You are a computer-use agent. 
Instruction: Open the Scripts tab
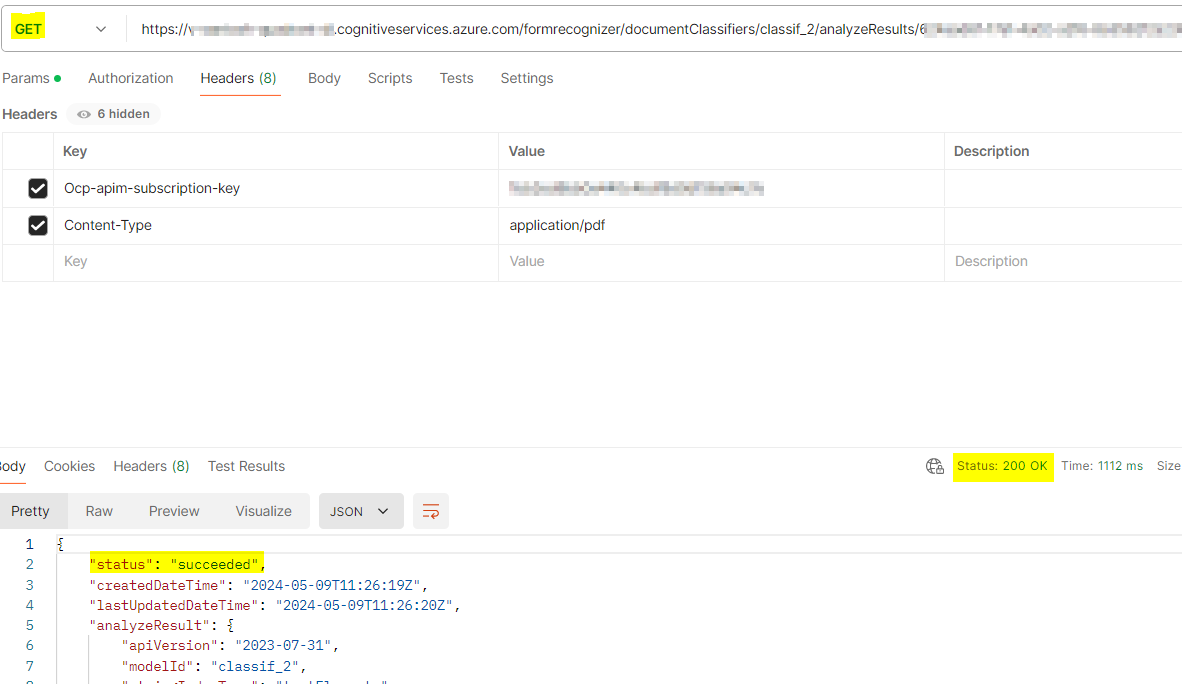(389, 78)
